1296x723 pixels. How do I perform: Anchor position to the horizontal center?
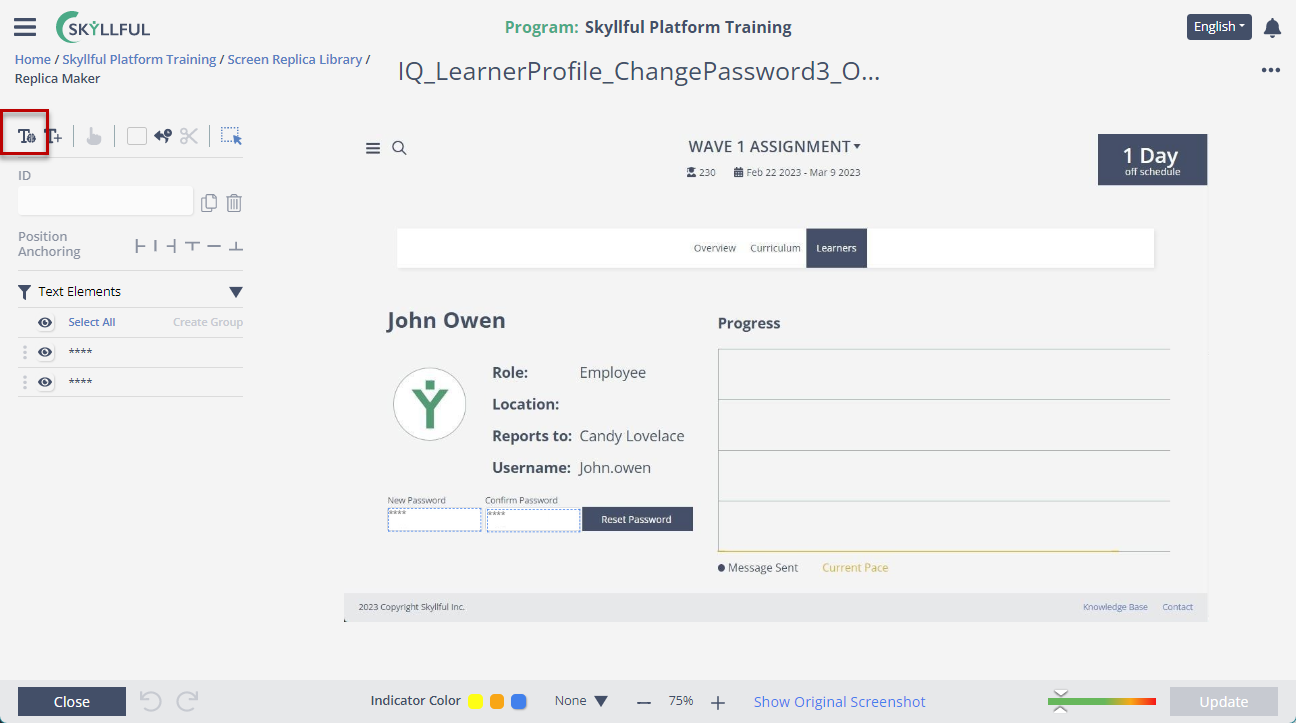(155, 246)
